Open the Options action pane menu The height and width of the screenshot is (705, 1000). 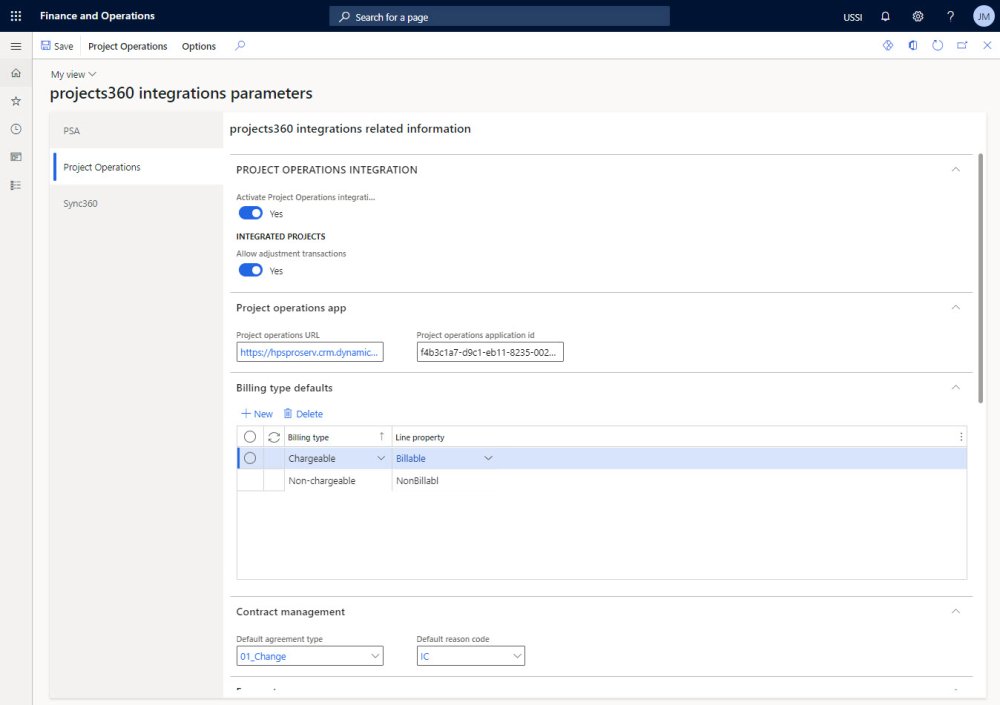(199, 46)
